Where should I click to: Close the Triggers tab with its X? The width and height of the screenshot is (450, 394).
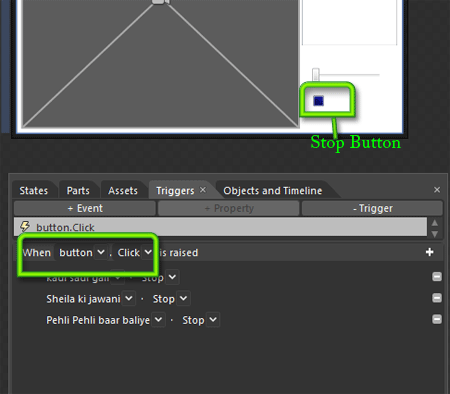pyautogui.click(x=203, y=190)
